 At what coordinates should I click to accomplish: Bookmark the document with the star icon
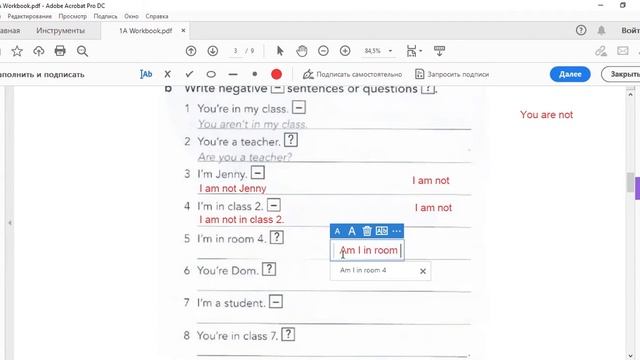click(17, 51)
